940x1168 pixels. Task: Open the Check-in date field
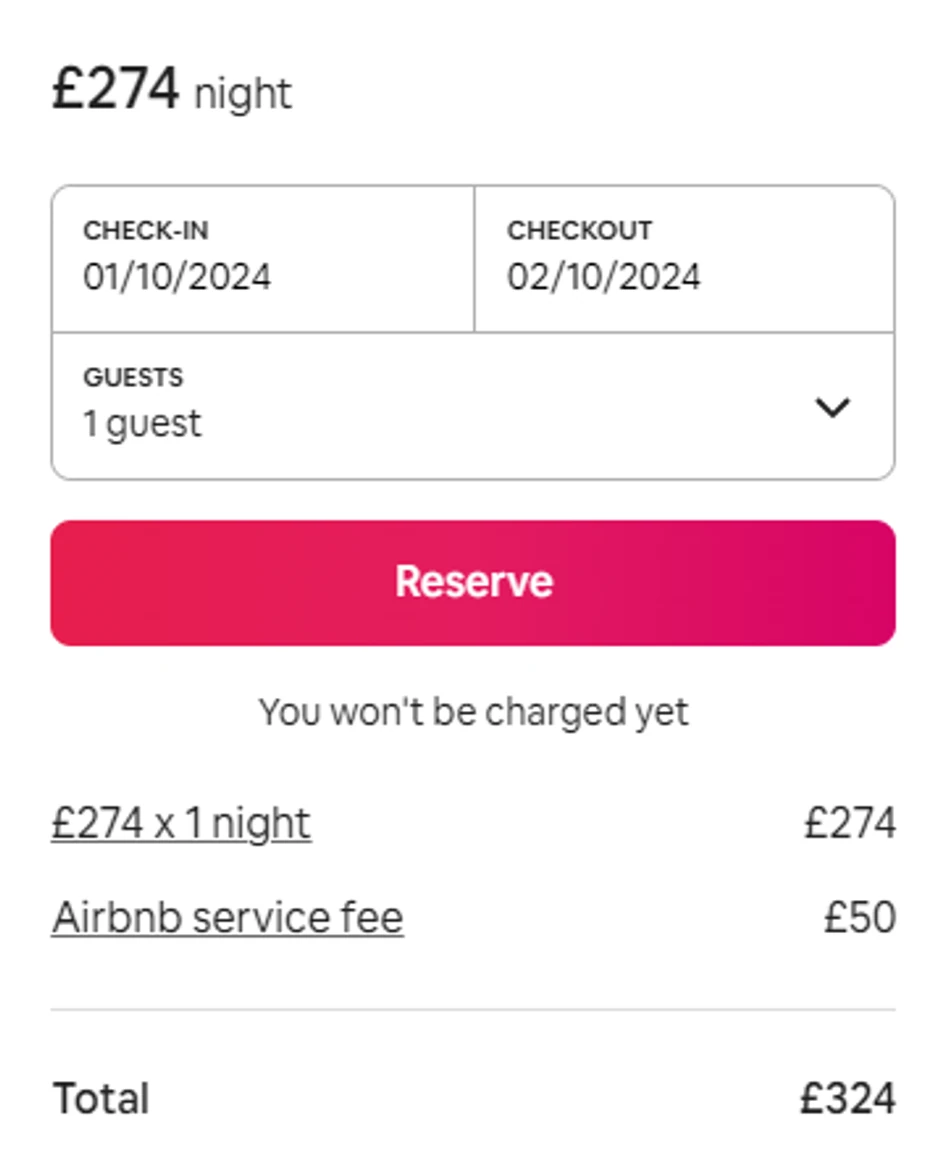click(262, 258)
